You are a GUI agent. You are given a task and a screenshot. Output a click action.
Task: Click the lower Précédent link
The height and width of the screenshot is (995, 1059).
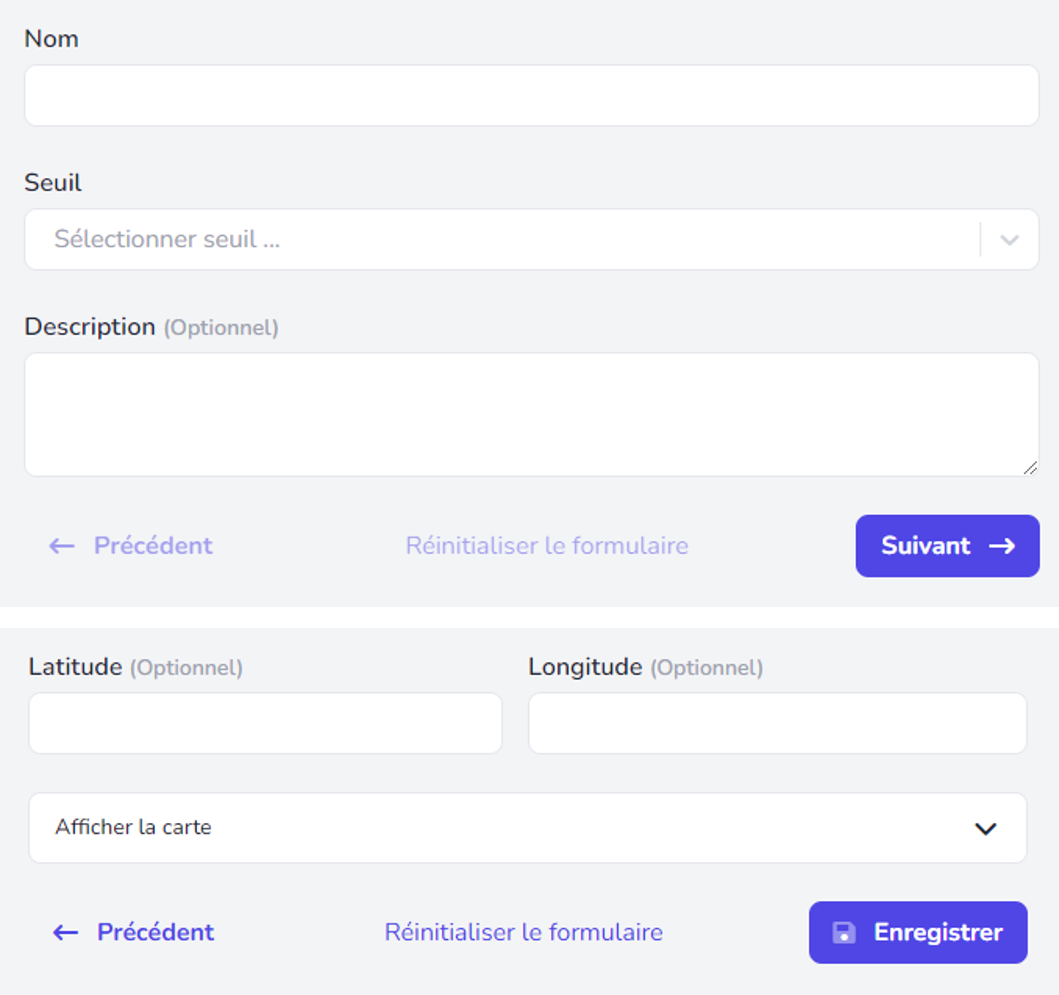(x=155, y=932)
